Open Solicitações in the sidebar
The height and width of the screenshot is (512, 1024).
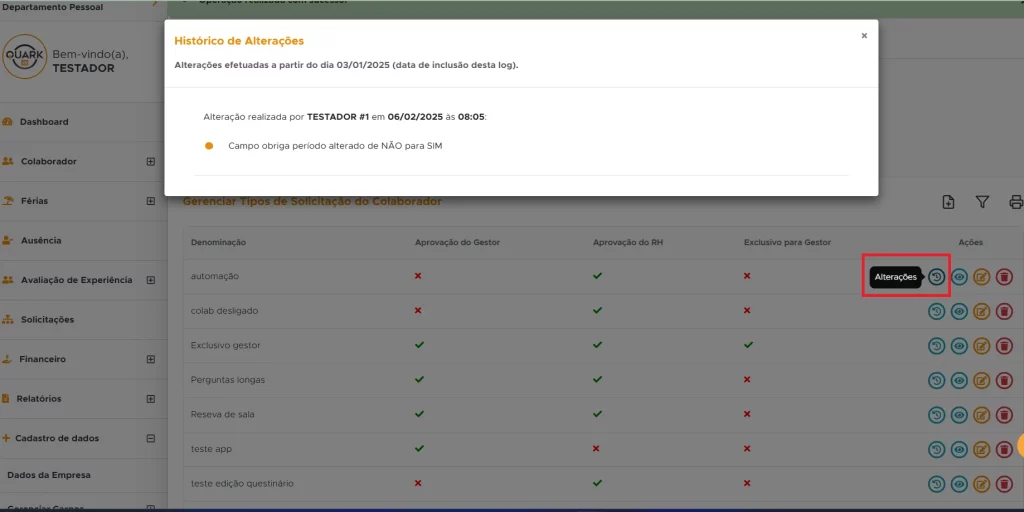tap(47, 320)
